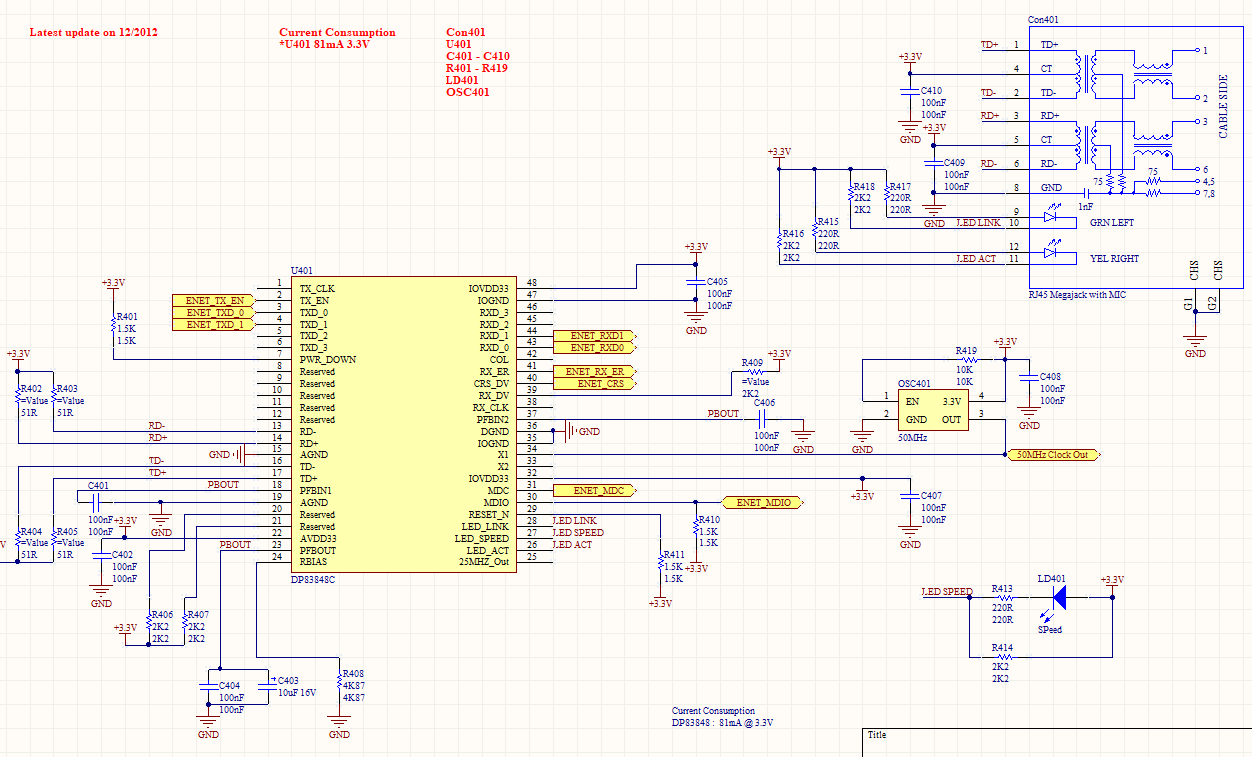The height and width of the screenshot is (757, 1252).
Task: Select the ENET_TXD_0 net port
Action: pos(214,312)
